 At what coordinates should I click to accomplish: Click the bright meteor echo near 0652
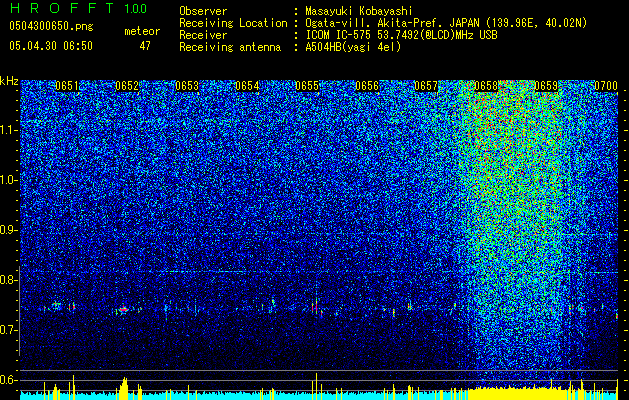pos(124,309)
